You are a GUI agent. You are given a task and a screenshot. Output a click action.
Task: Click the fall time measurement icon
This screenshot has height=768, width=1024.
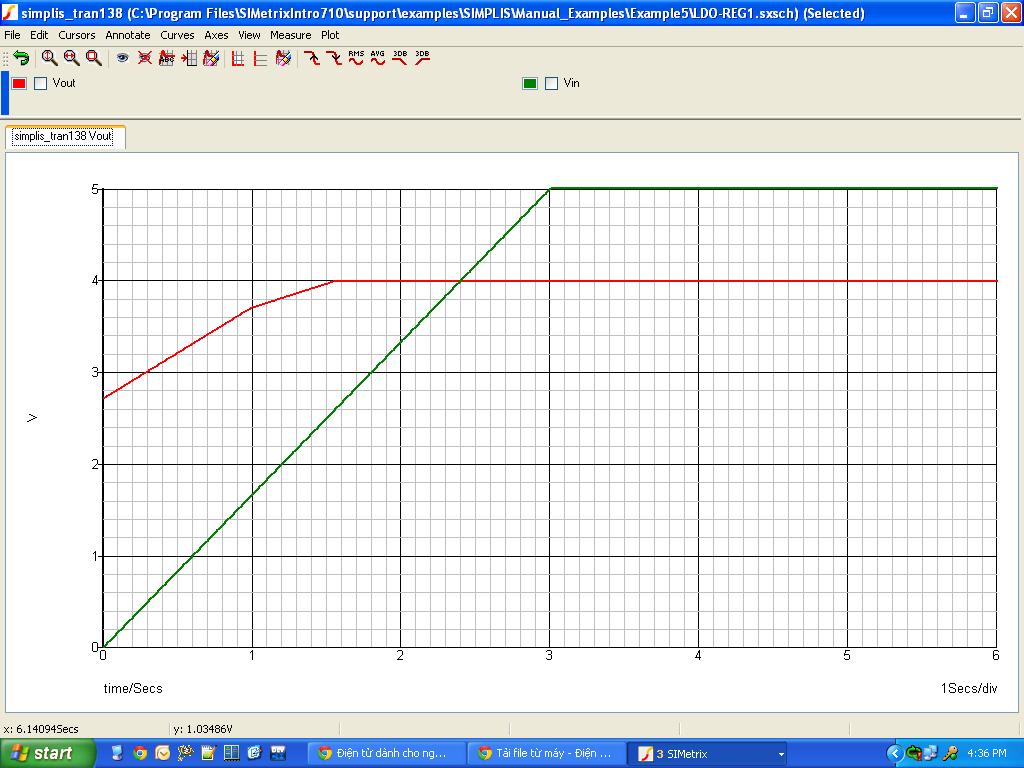[x=334, y=58]
